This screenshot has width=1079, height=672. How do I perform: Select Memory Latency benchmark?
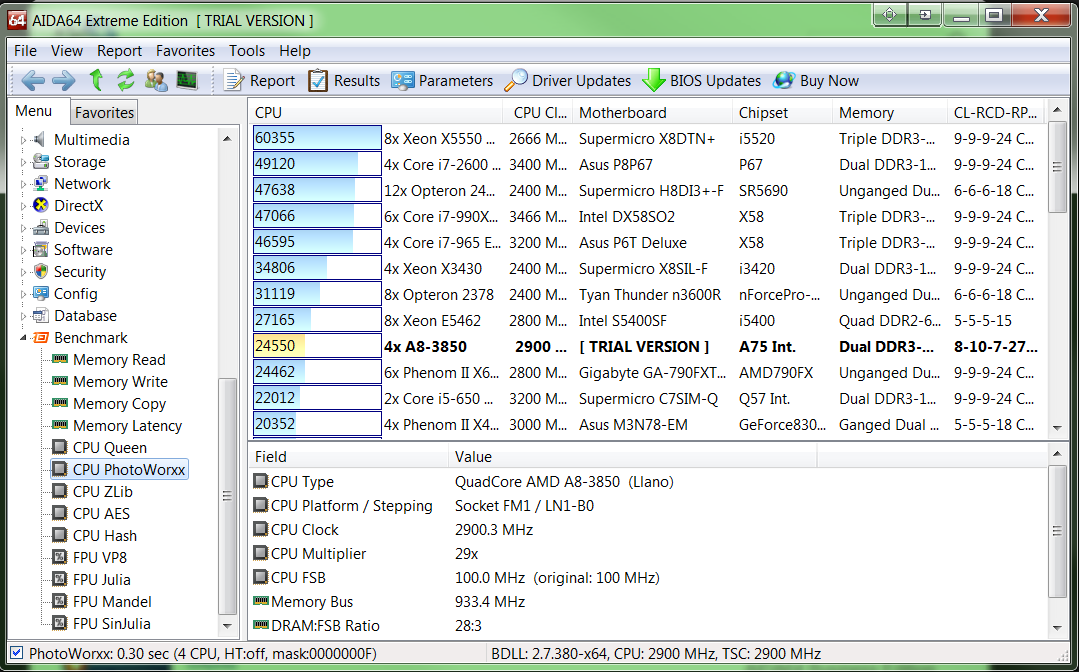pos(127,426)
